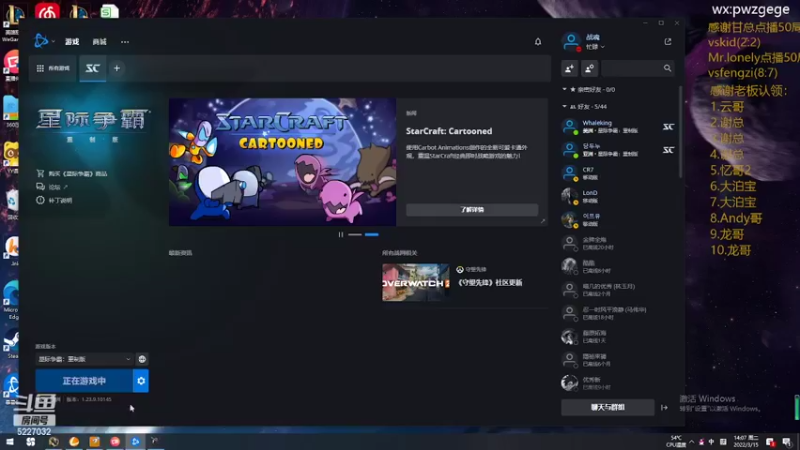Open the StarCraft shop cart link
The width and height of the screenshot is (800, 450).
pos(72,173)
